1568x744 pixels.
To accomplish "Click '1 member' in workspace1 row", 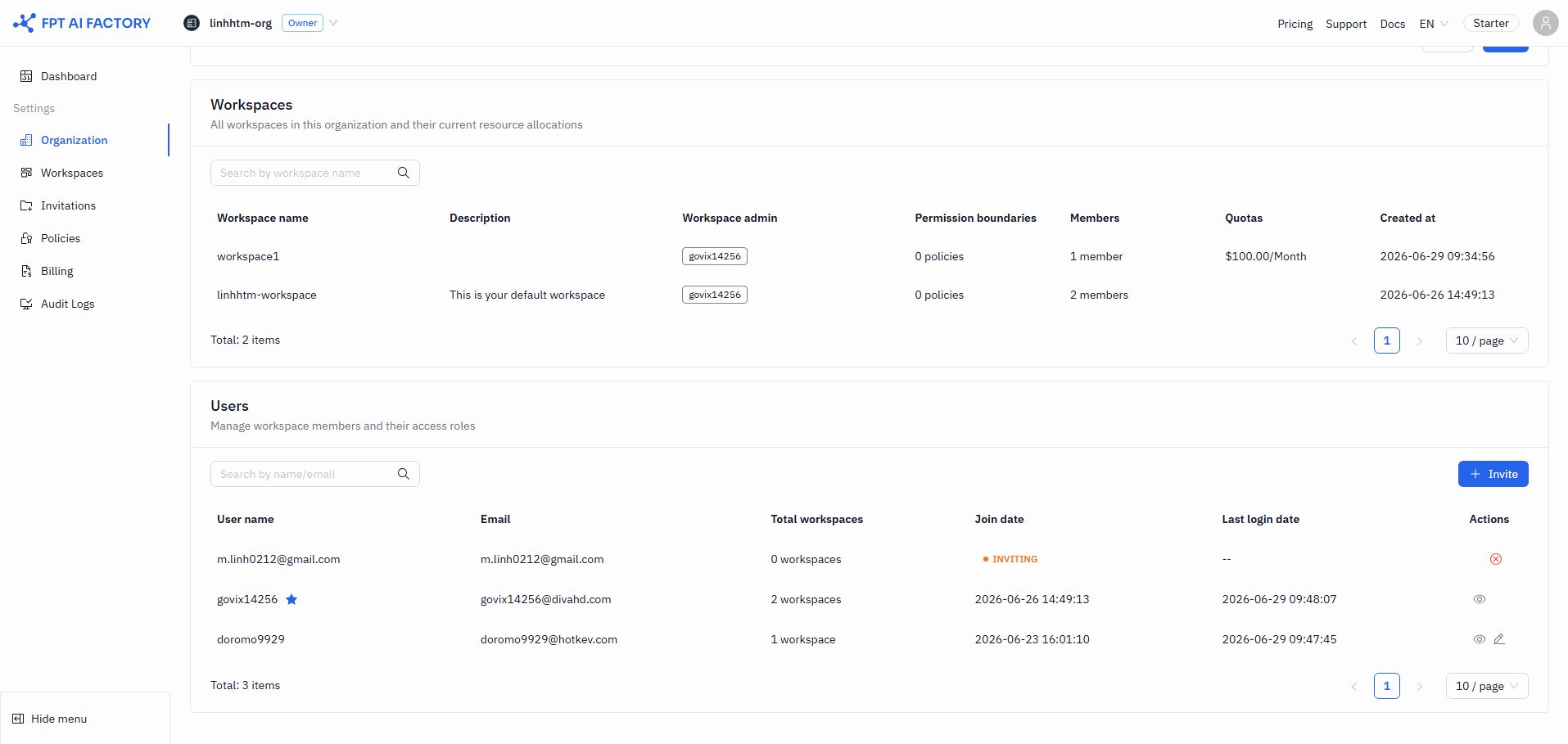I will click(1096, 256).
